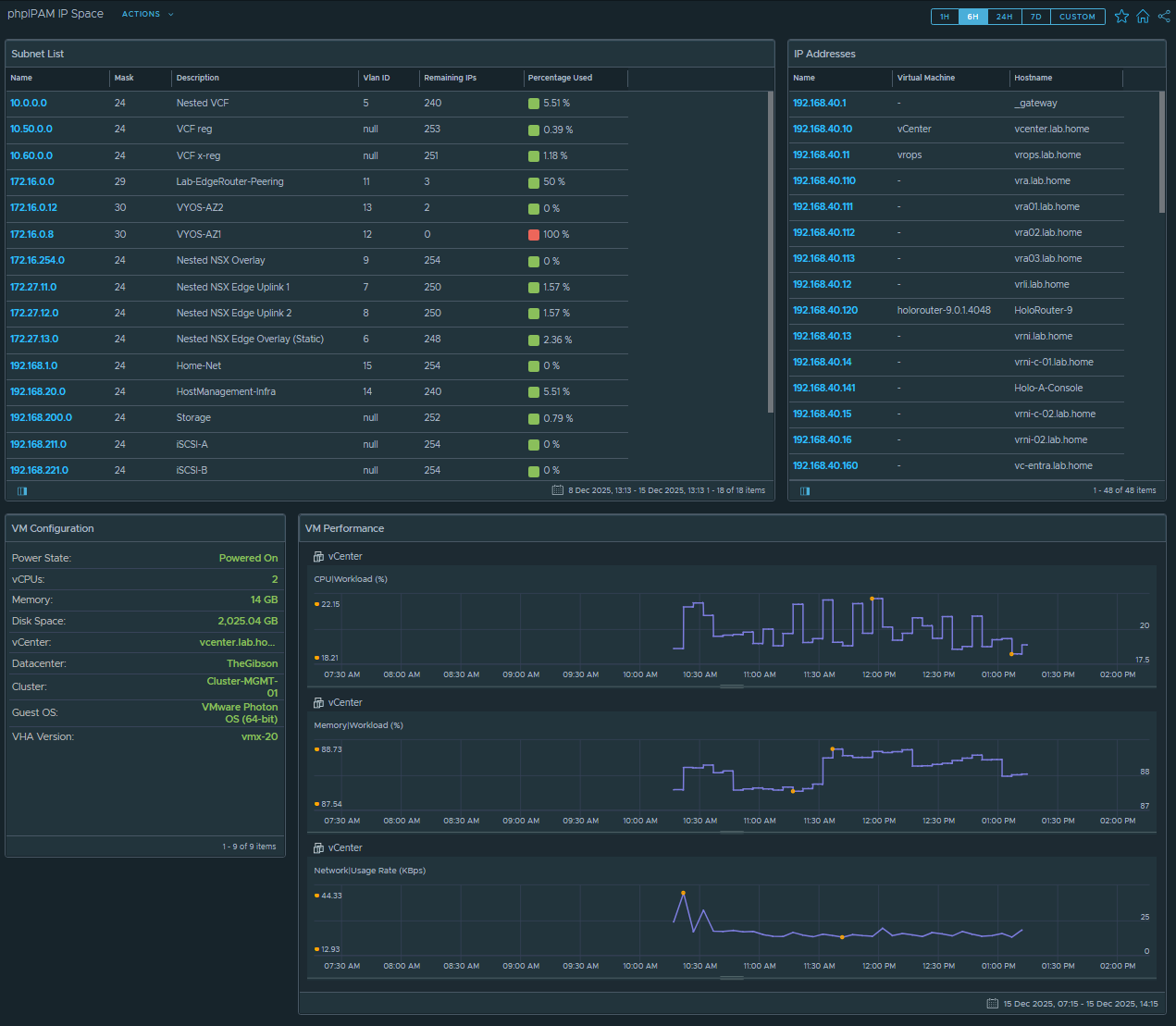Switch time range to 24H
The width and height of the screenshot is (1176, 1026).
1004,17
